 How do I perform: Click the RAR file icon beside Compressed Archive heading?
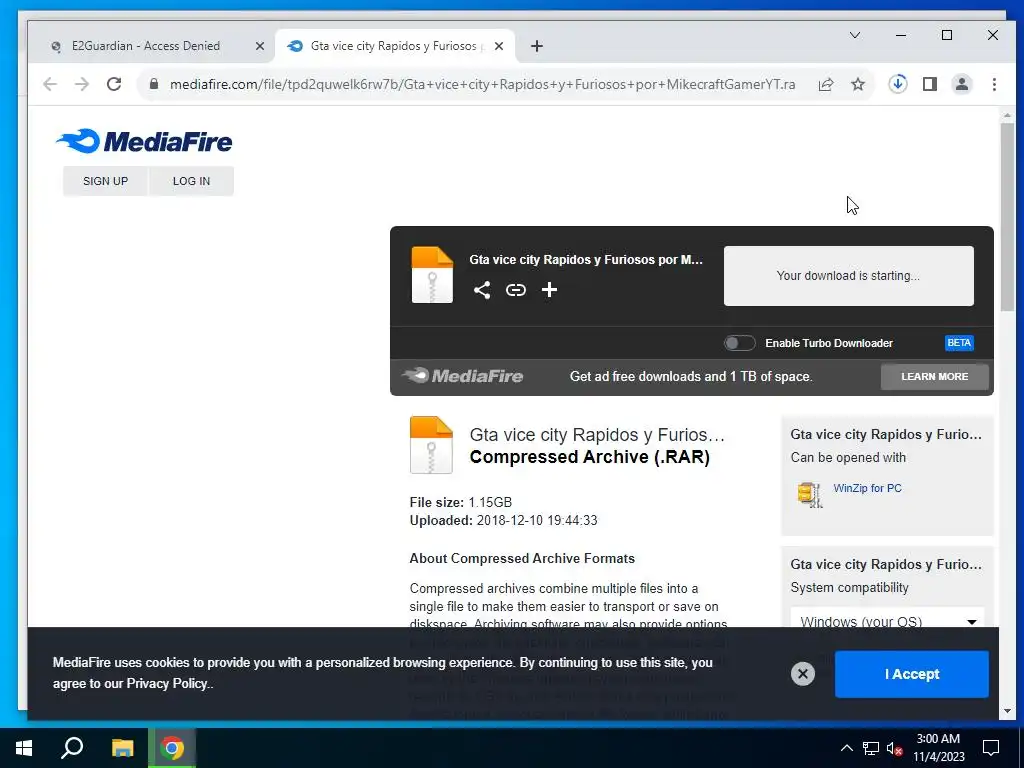pos(431,445)
